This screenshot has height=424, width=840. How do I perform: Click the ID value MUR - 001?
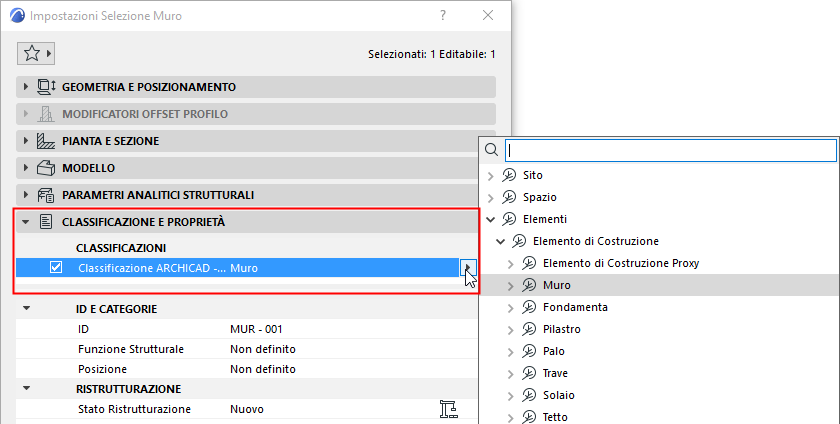click(x=256, y=329)
